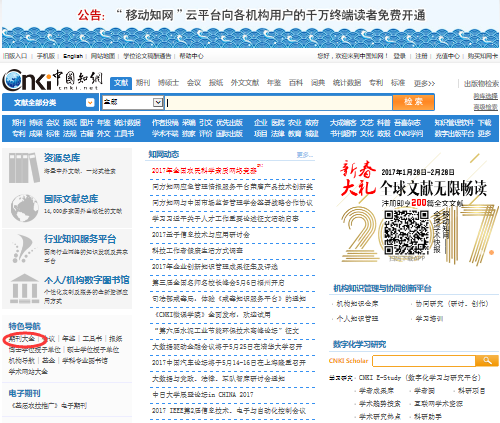Open 个人知识管理 link

pos(357,319)
